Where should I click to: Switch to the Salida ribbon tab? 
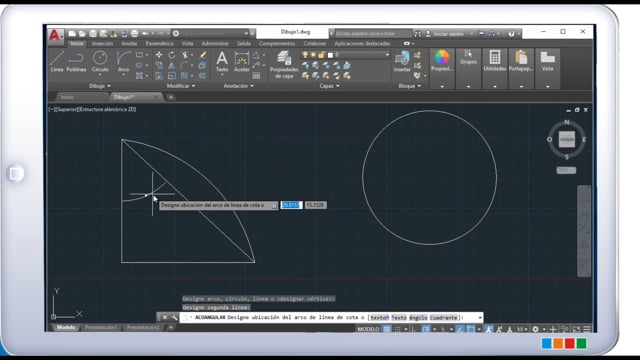(x=244, y=43)
